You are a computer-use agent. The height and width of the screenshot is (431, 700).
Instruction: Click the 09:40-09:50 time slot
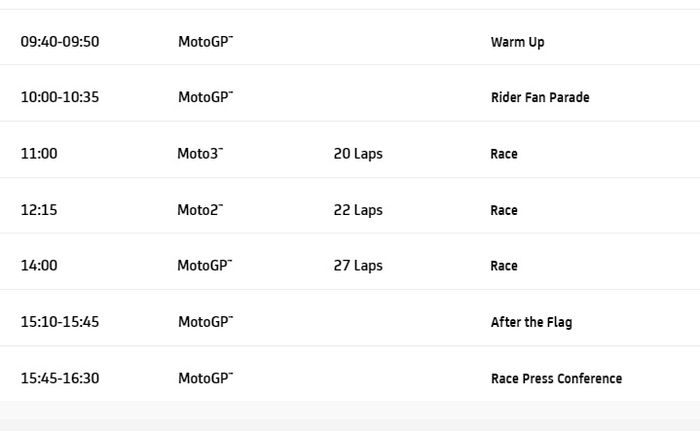click(x=60, y=42)
